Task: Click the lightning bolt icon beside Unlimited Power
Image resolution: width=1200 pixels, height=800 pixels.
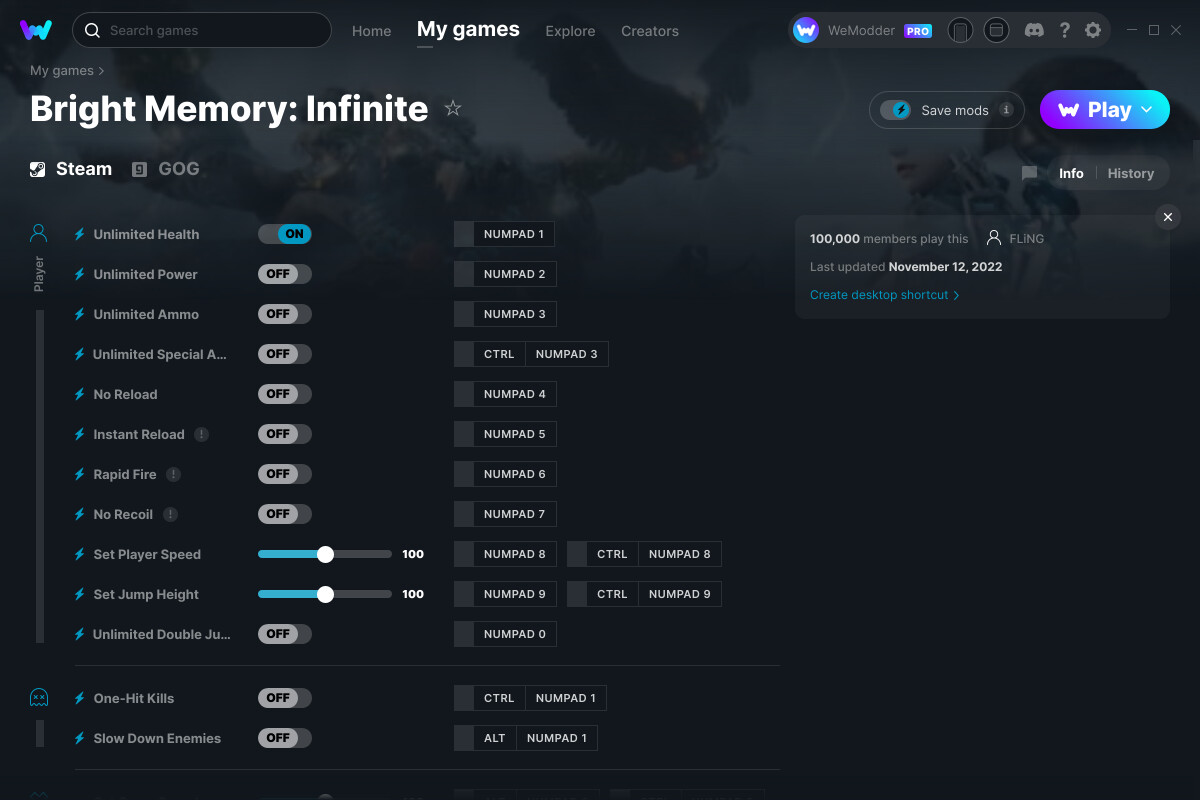Action: tap(79, 274)
